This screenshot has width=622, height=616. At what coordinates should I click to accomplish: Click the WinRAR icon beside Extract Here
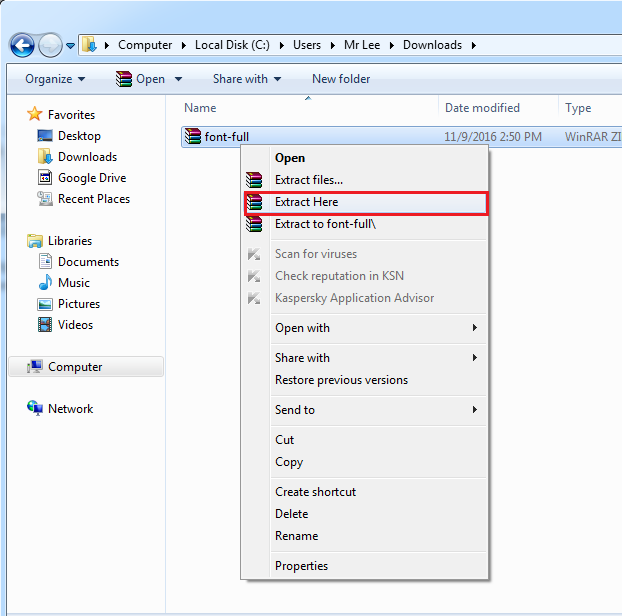[x=254, y=202]
